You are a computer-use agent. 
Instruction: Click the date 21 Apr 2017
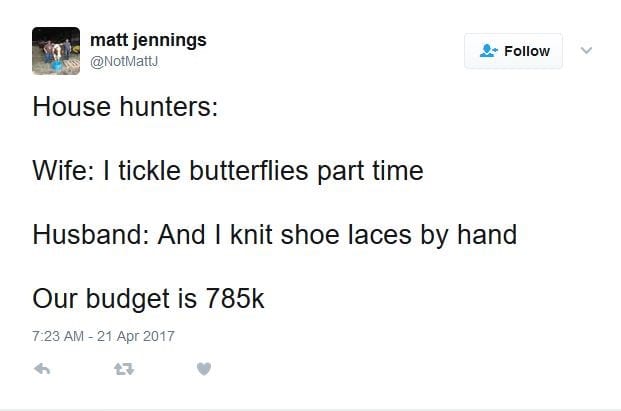click(136, 336)
